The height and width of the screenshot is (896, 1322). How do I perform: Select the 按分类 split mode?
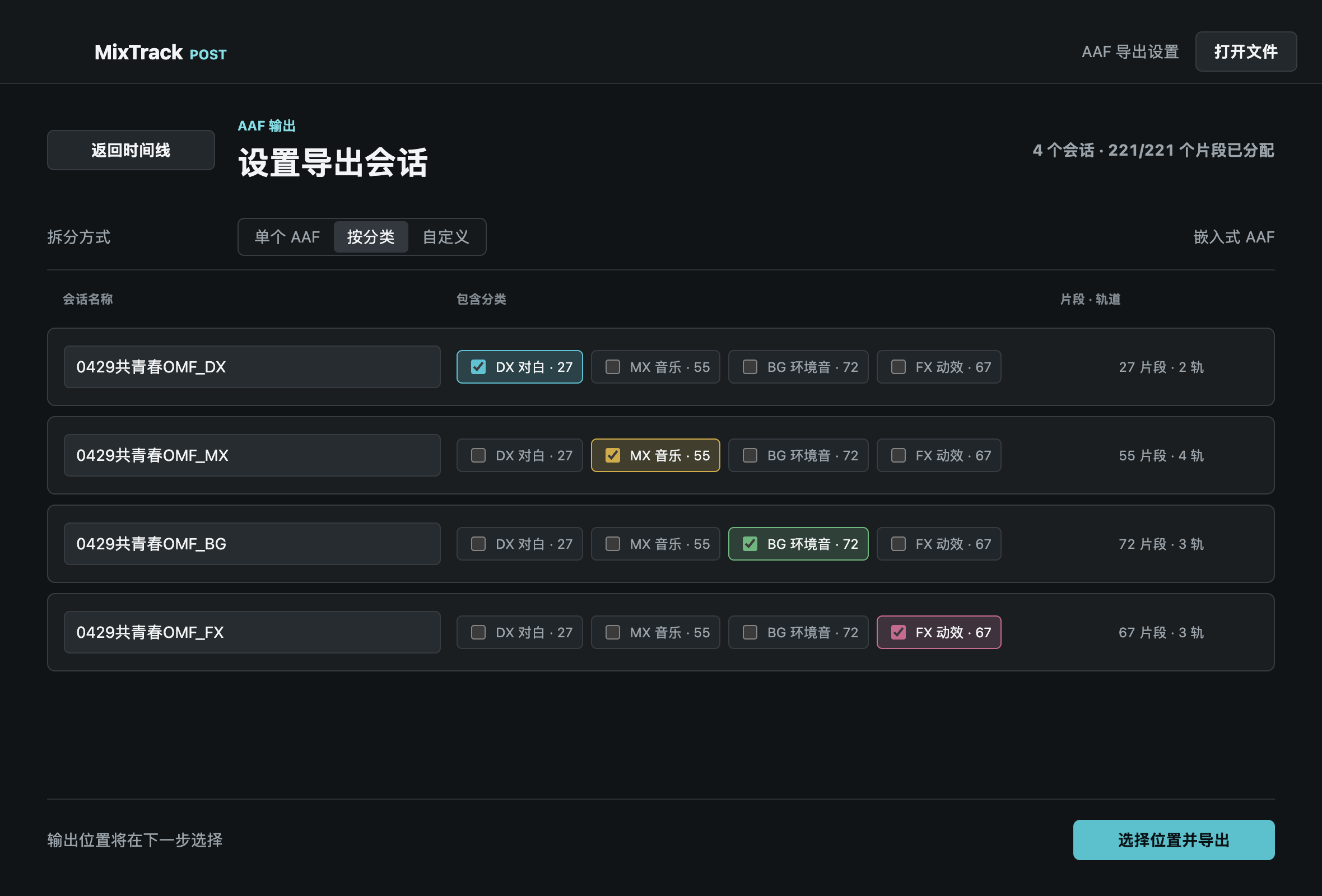click(370, 237)
